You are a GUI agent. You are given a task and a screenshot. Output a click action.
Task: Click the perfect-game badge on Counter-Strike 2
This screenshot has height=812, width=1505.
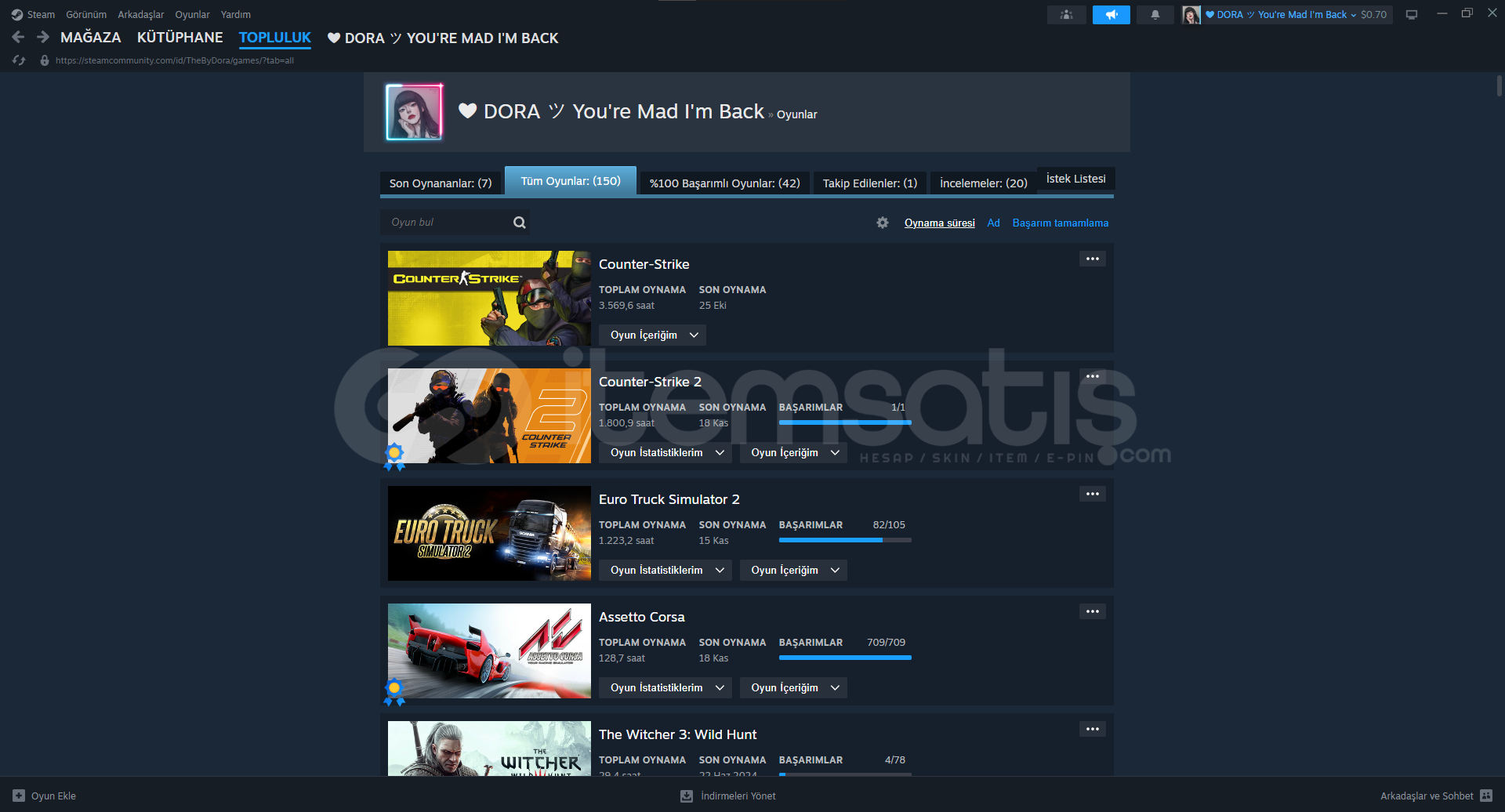pyautogui.click(x=394, y=456)
